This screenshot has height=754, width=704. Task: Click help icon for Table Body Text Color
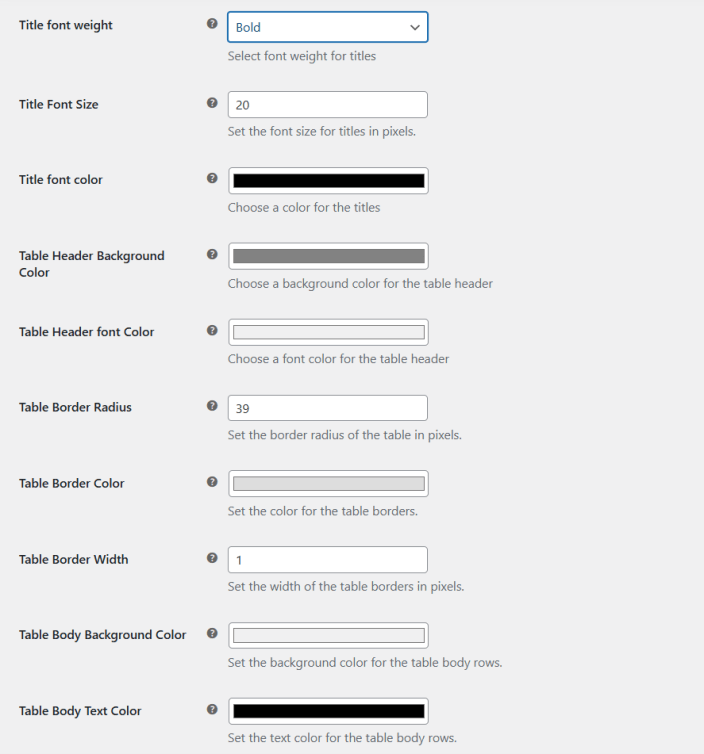[212, 710]
